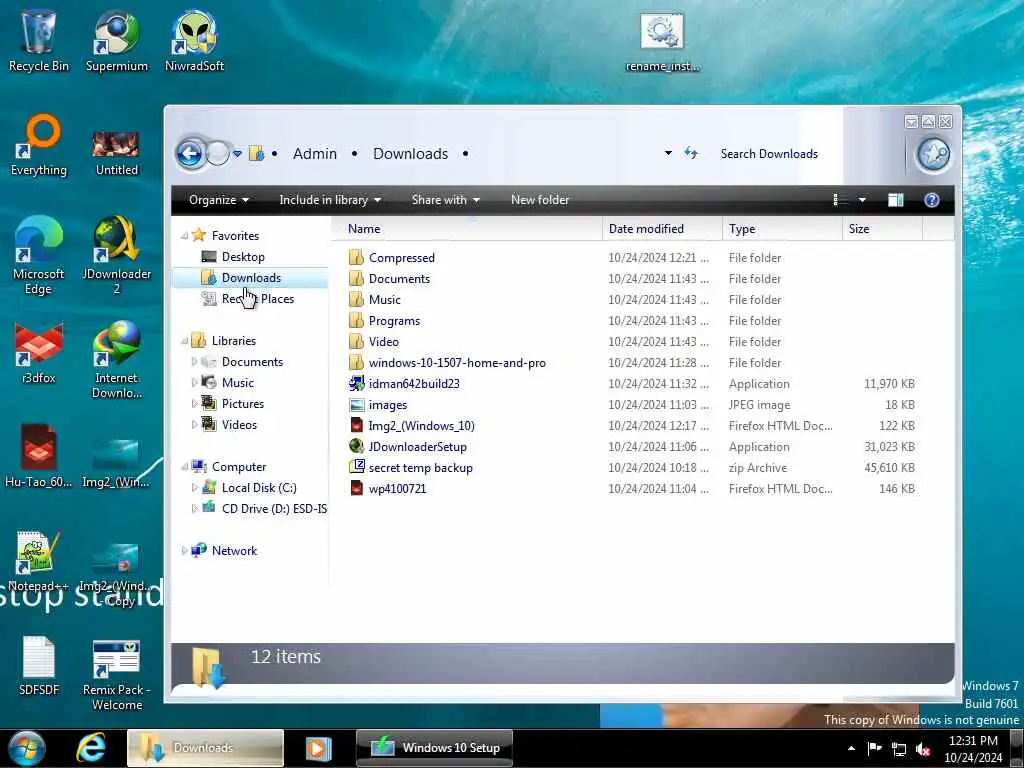
Task: Click the Windows Start orb
Action: coord(27,748)
